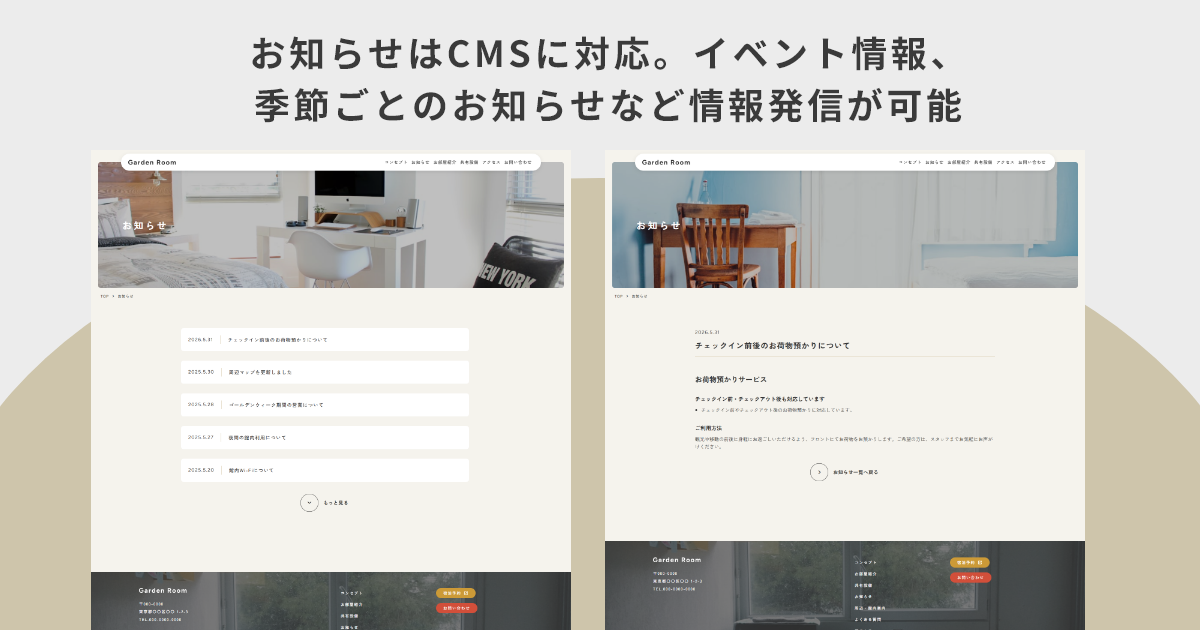Open the 2026.5.31 news entry in the left page list
1200x630 pixels.
coord(325,340)
